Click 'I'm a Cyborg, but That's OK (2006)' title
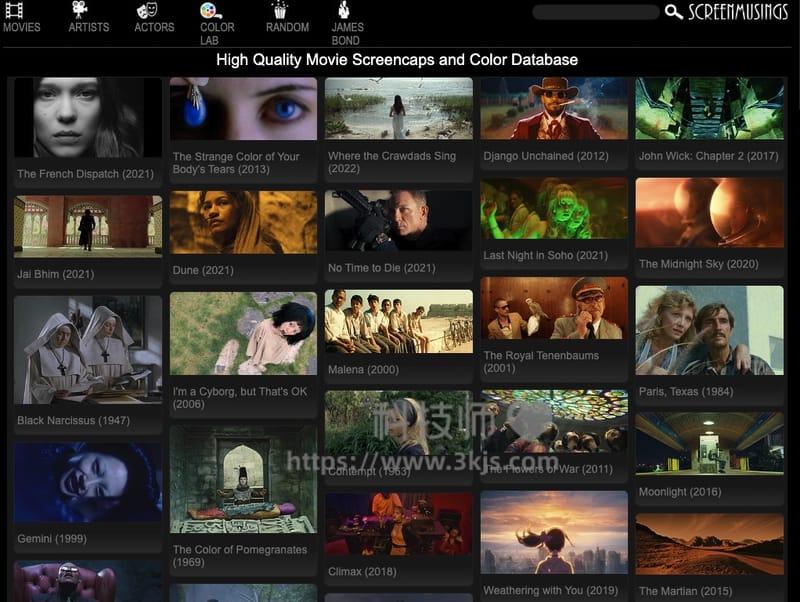Viewport: 800px width, 602px height. (240, 398)
